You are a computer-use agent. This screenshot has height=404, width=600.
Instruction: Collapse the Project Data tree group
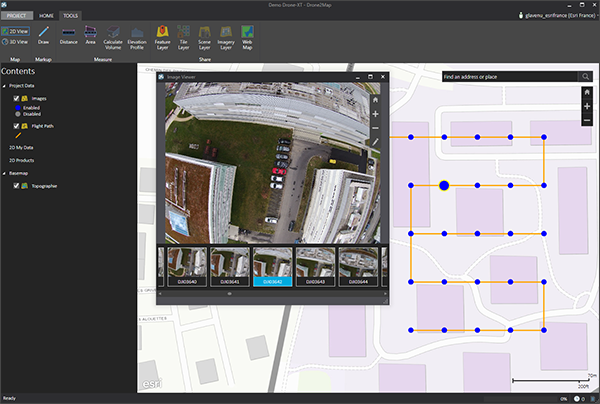[4, 86]
